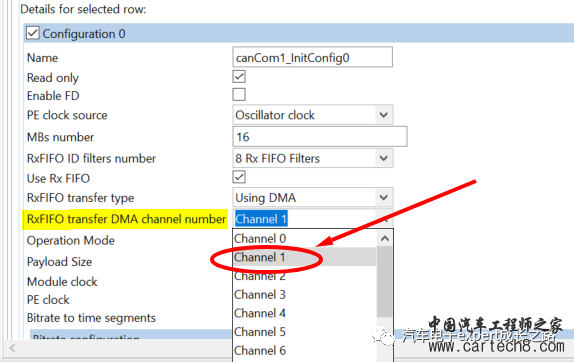Click the dropdown list scrollbar thumb
Viewport: 574px width, 362px height.
click(384, 282)
